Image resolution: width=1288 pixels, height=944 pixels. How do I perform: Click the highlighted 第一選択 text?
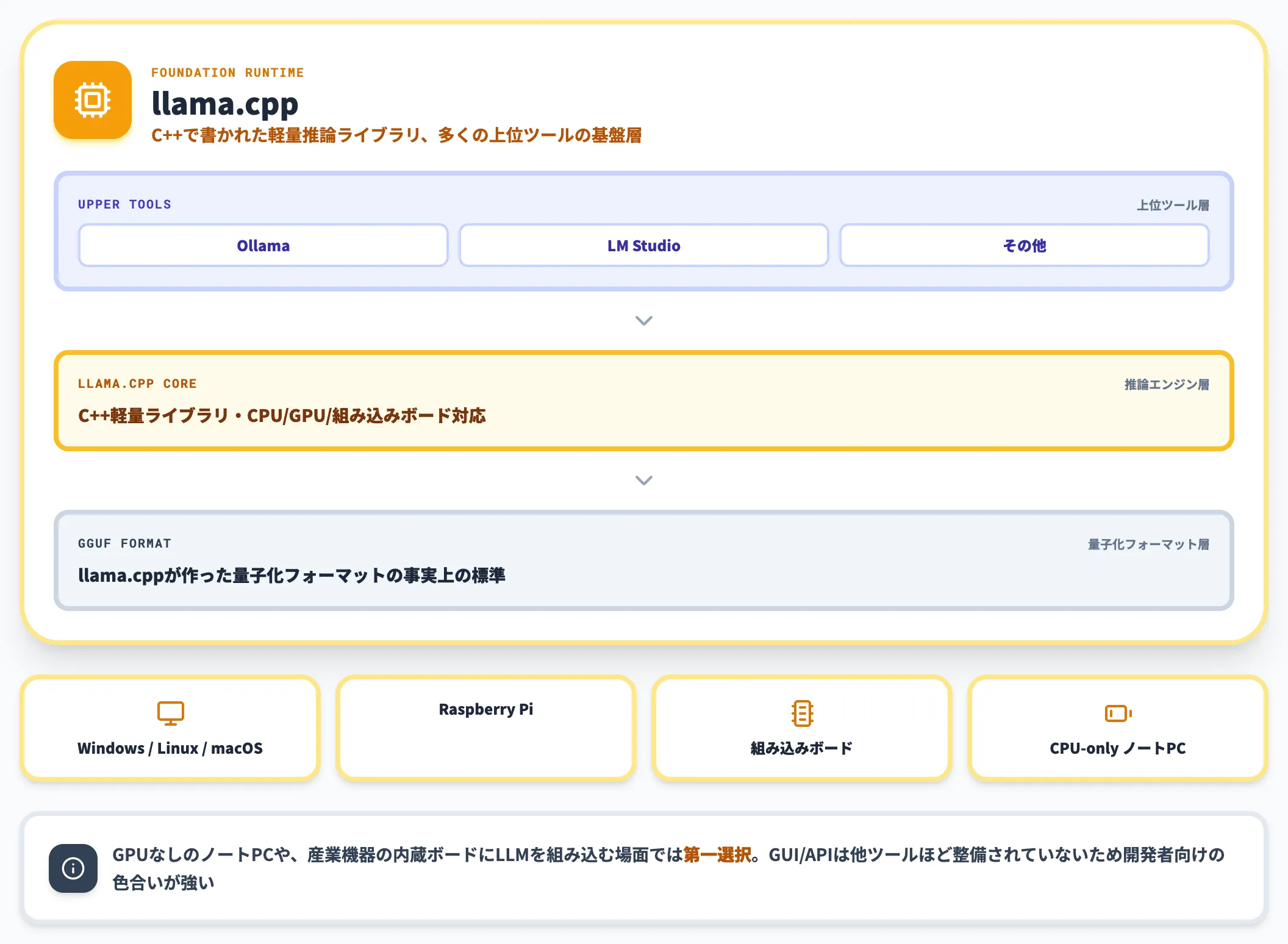coord(717,854)
